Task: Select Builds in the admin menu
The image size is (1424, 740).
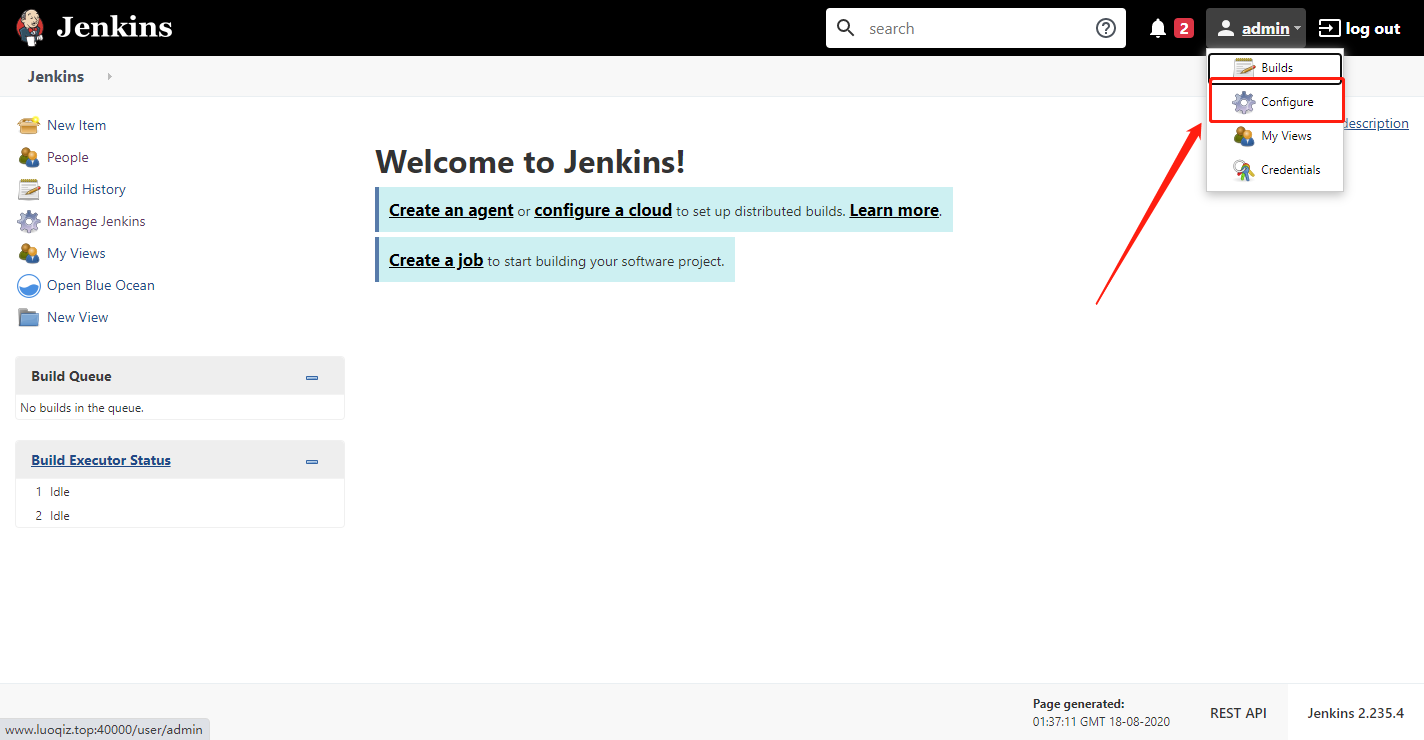Action: pyautogui.click(x=1276, y=68)
